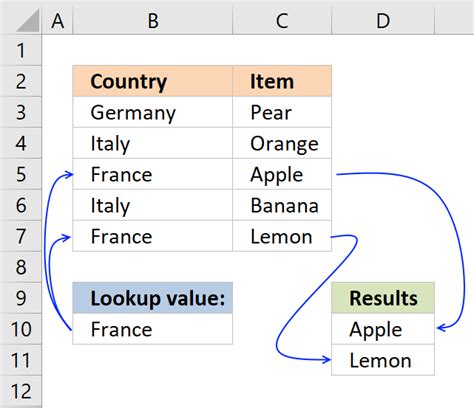Select row 3 header

point(21,112)
